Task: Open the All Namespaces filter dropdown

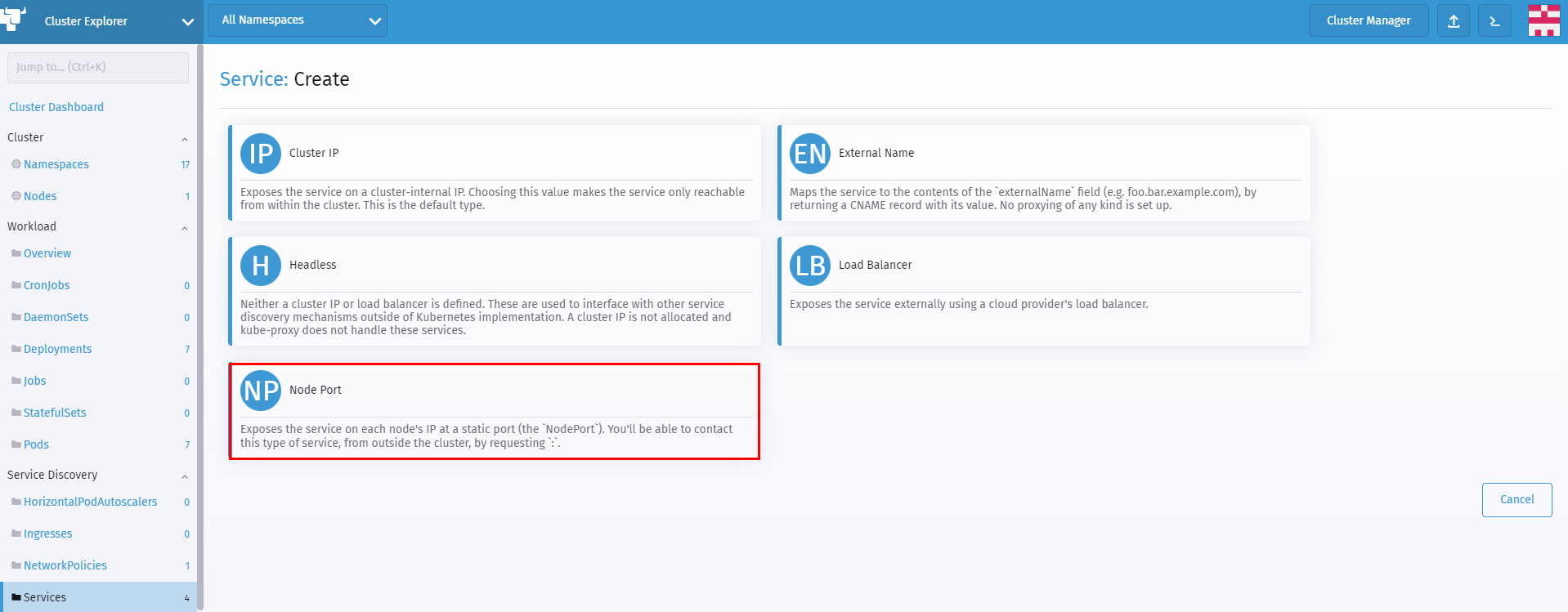Action: point(296,20)
